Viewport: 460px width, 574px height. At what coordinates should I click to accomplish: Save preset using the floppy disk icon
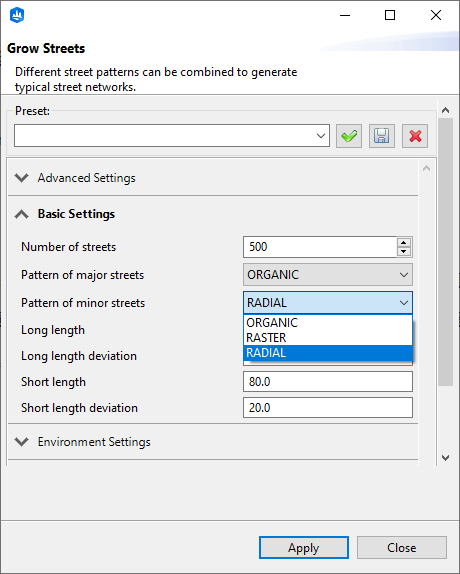pos(382,136)
